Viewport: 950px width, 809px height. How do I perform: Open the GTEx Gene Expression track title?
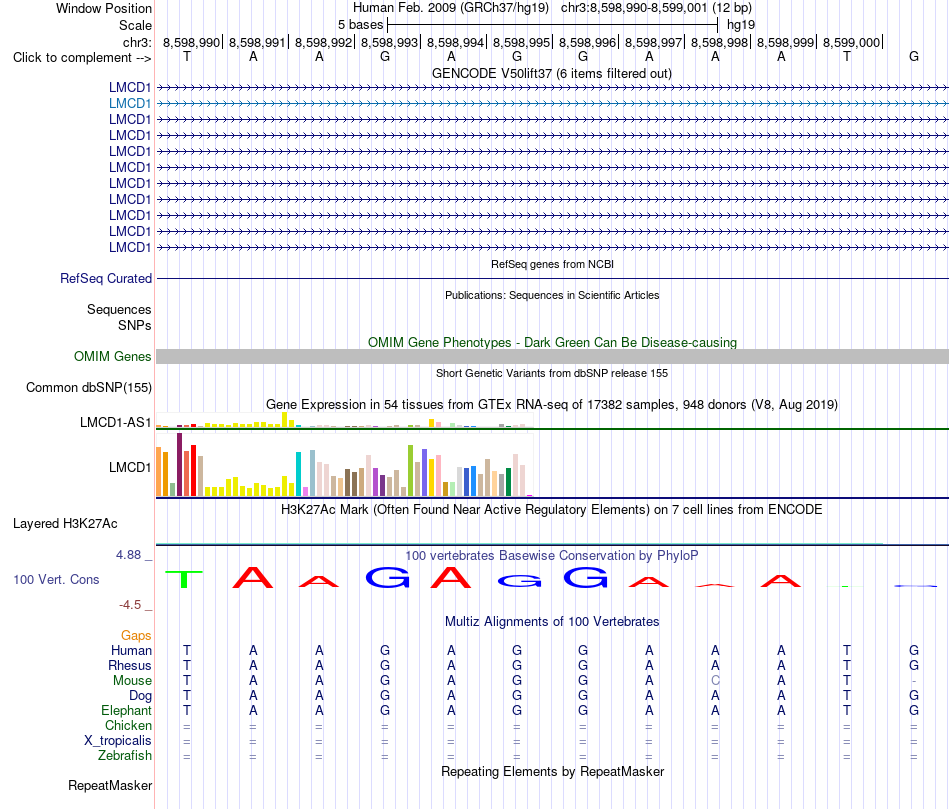point(552,404)
